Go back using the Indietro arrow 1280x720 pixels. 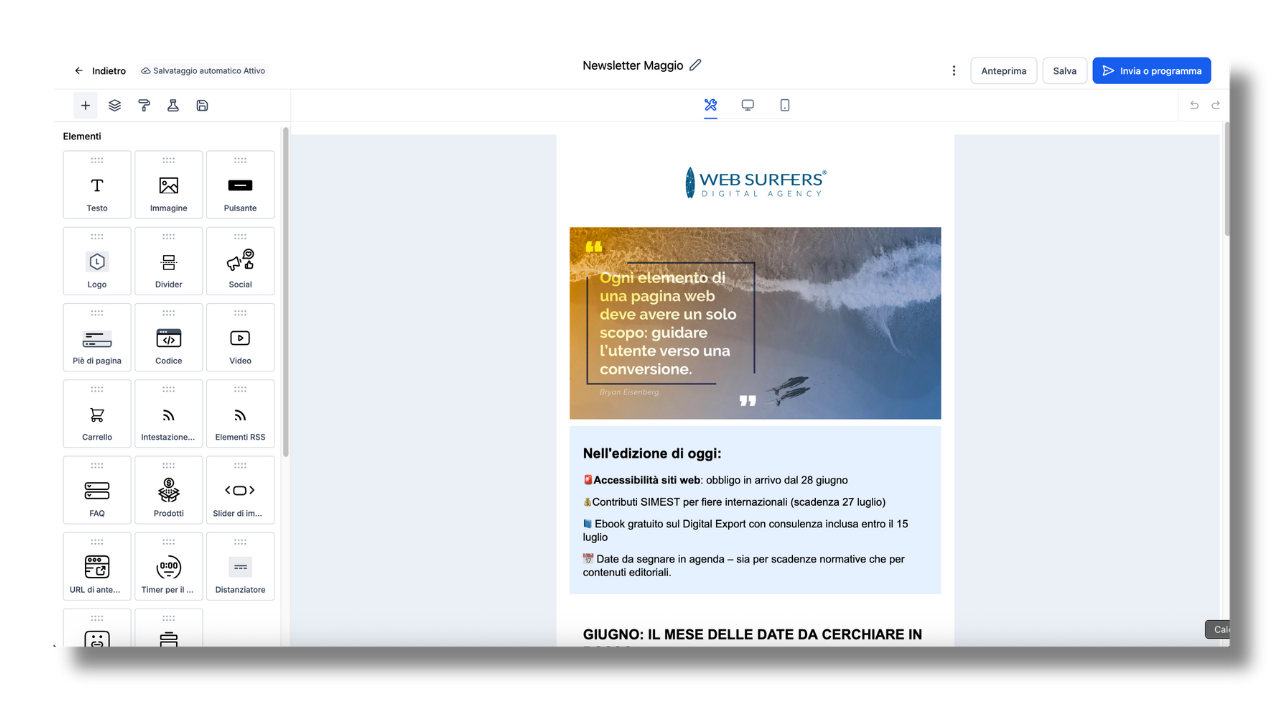79,71
